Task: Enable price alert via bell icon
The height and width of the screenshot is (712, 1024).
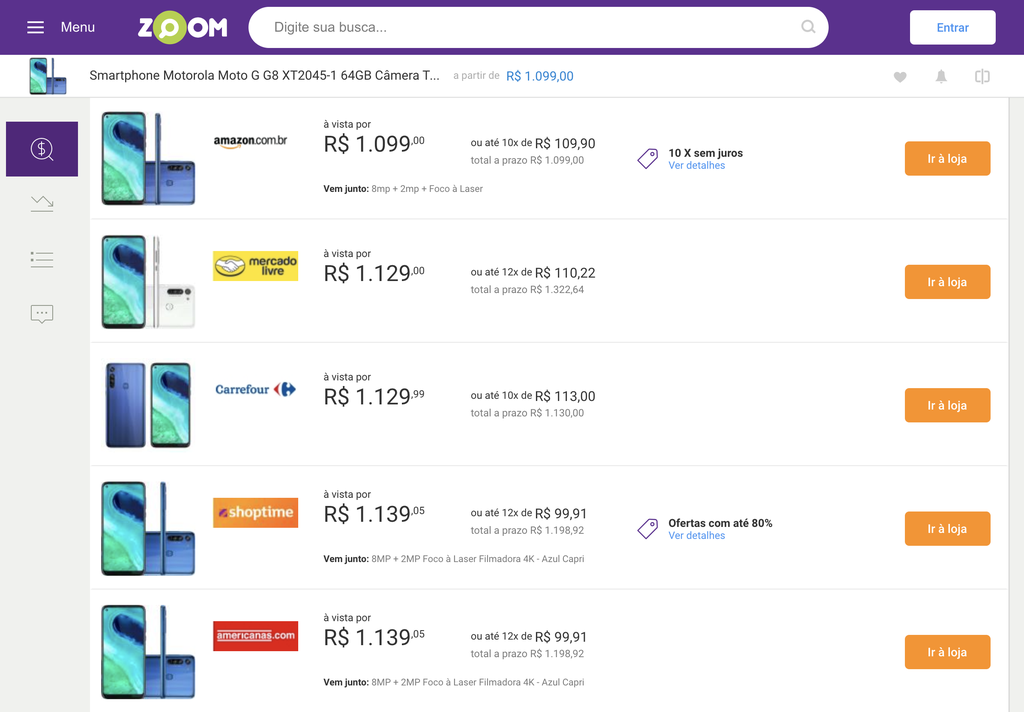Action: [x=941, y=76]
